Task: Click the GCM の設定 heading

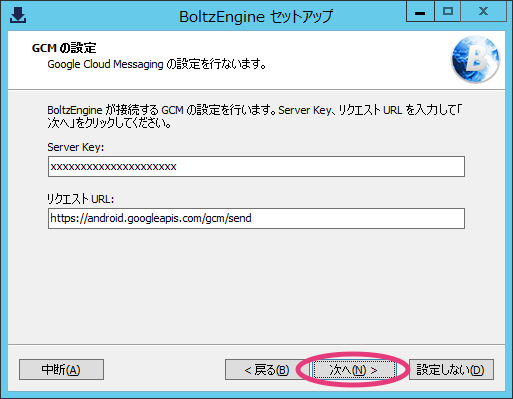Action: [x=64, y=48]
